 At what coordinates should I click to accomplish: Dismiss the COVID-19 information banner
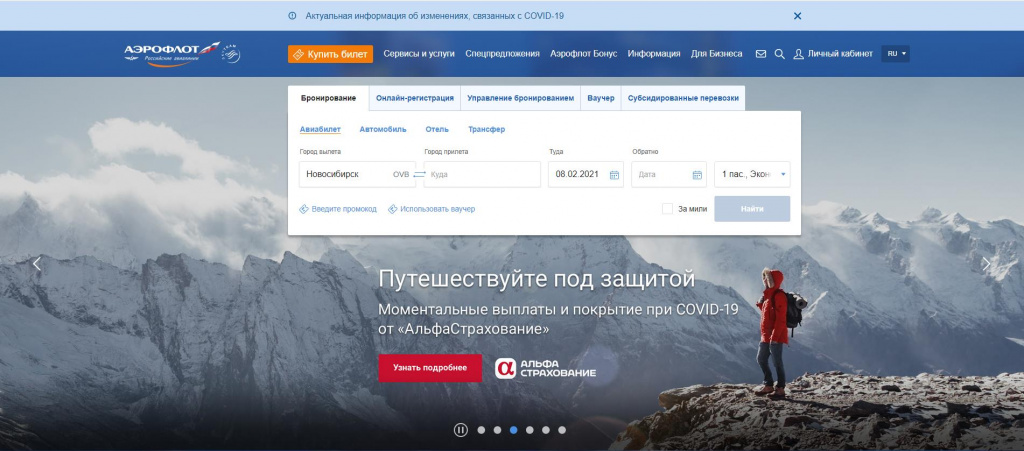click(x=797, y=16)
